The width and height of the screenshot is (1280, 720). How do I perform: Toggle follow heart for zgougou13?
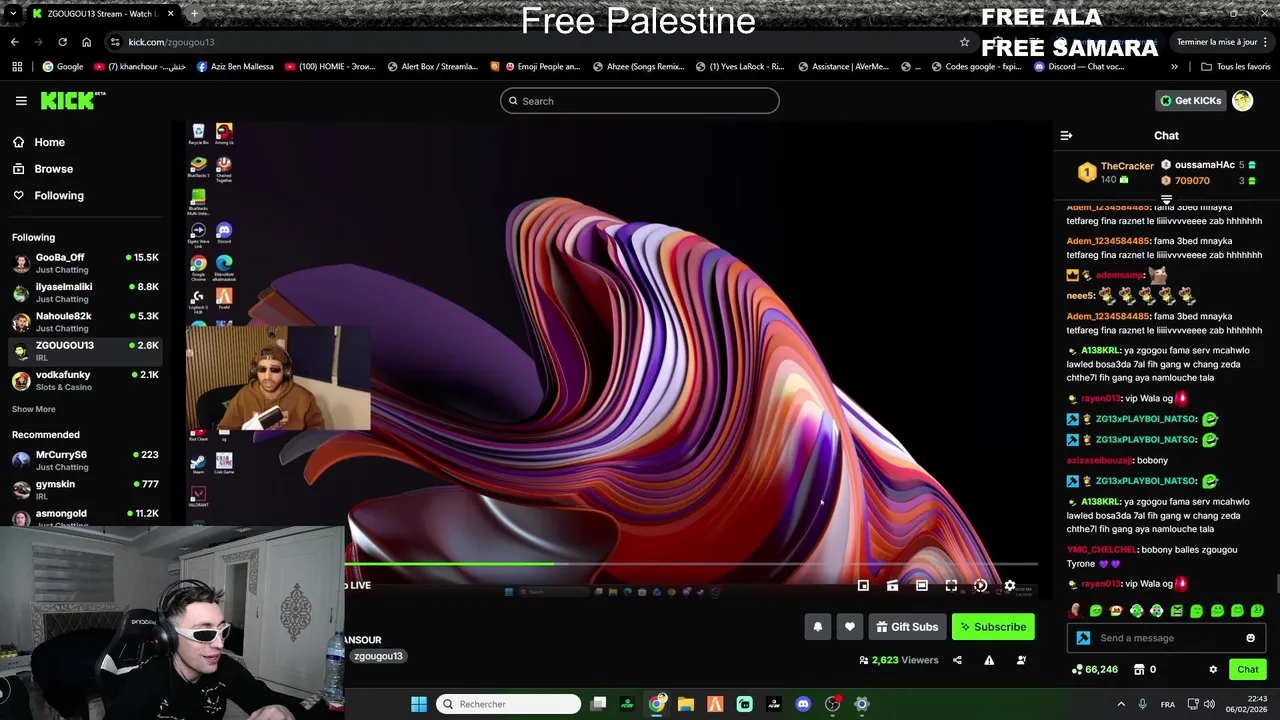point(850,627)
